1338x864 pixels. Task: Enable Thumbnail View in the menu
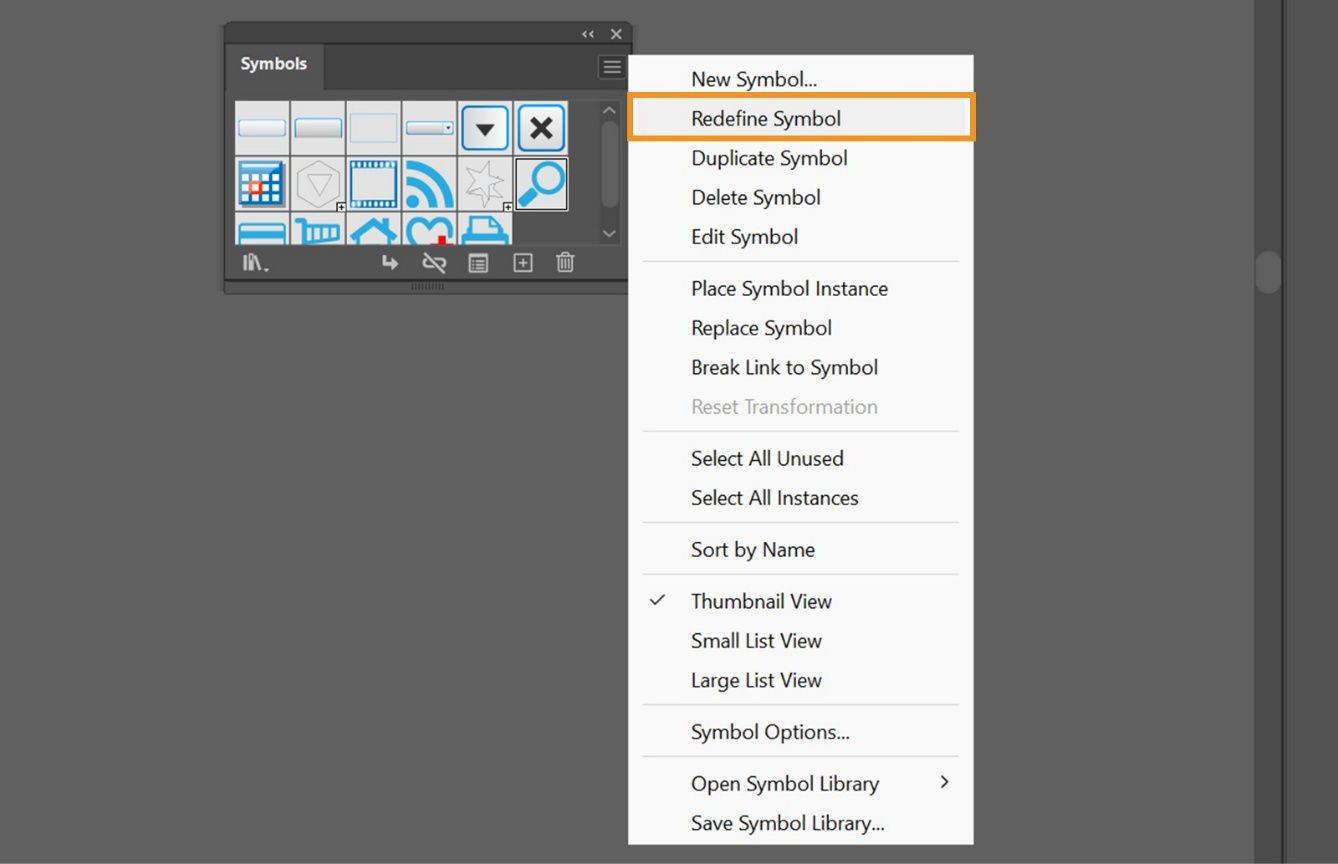pyautogui.click(x=761, y=601)
